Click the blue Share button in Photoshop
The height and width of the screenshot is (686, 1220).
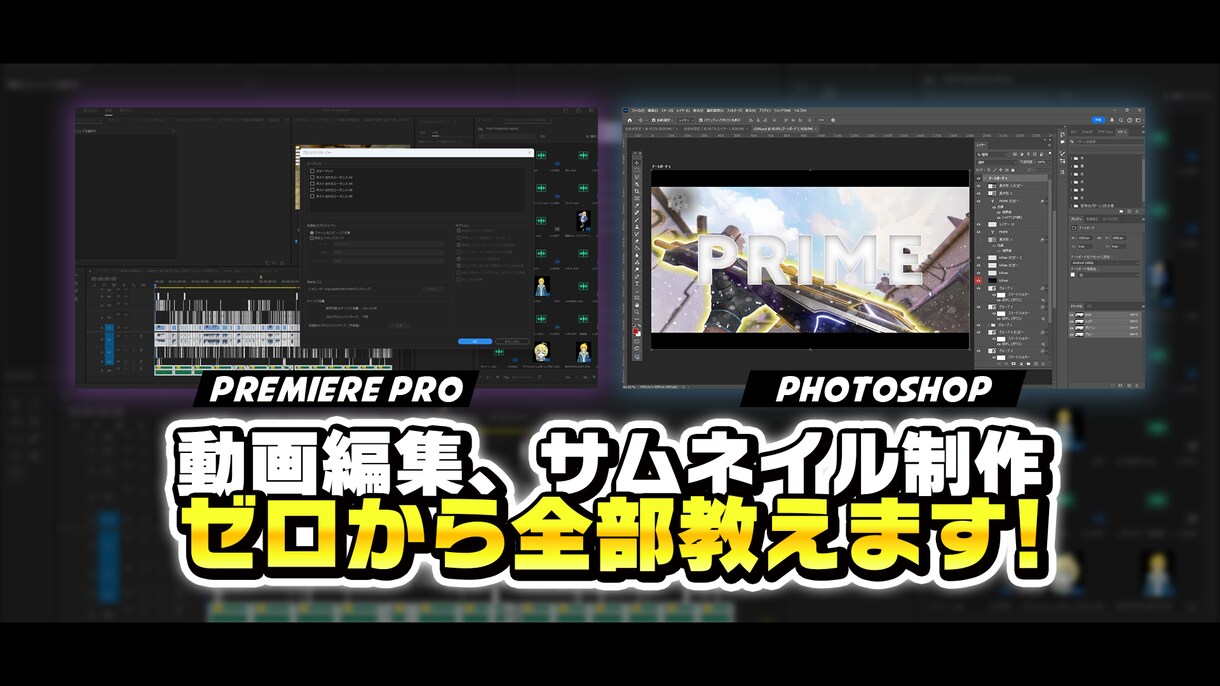click(1098, 120)
